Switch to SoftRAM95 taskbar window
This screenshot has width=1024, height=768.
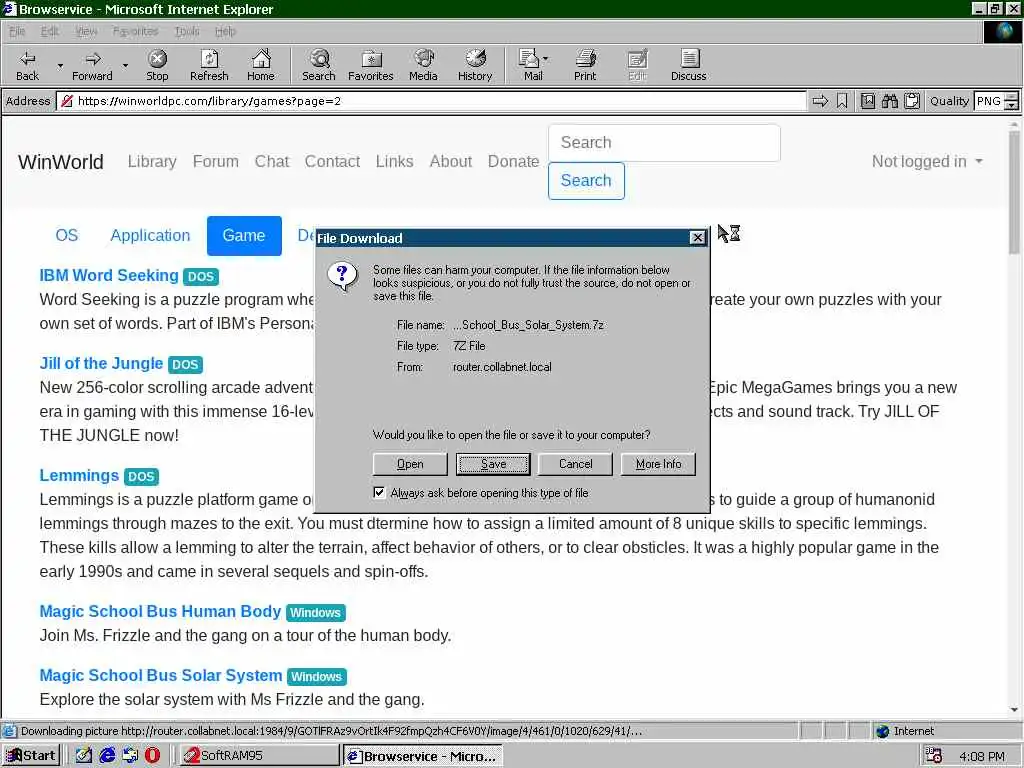pyautogui.click(x=259, y=756)
